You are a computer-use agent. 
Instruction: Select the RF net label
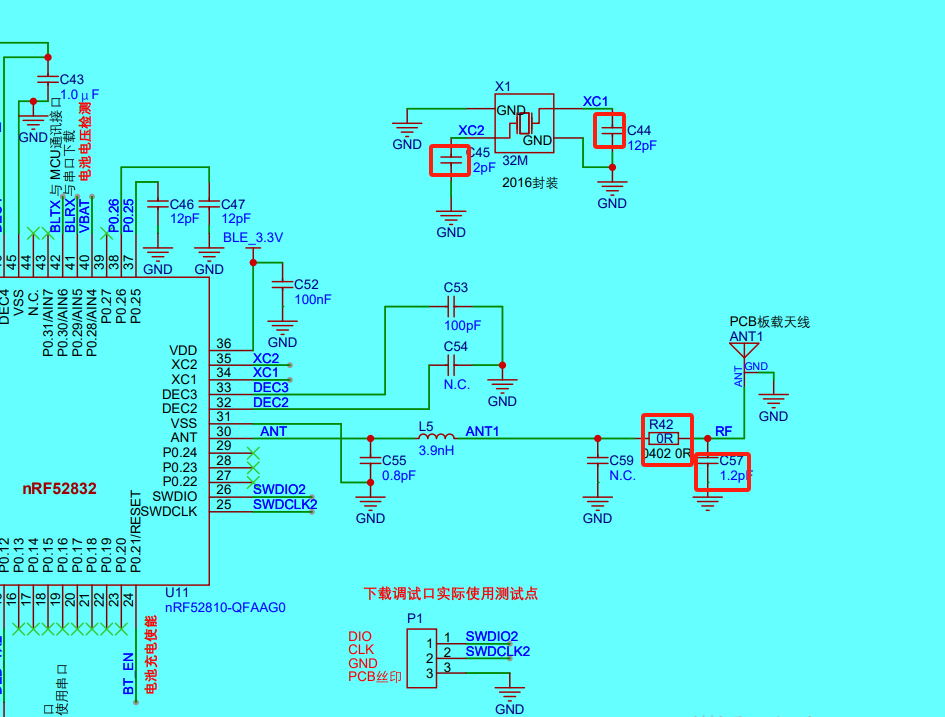point(723,431)
